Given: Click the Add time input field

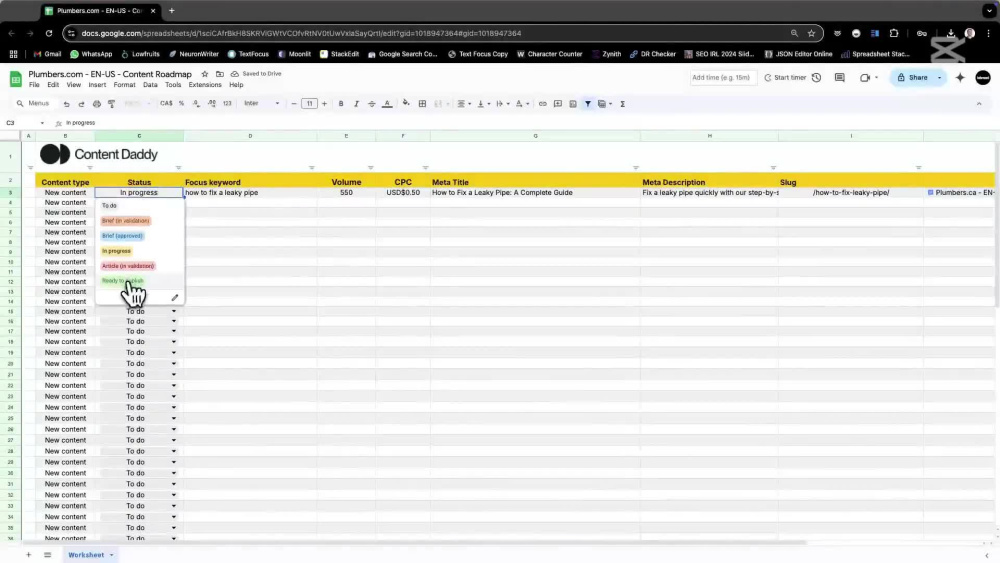Looking at the screenshot, I should point(722,78).
